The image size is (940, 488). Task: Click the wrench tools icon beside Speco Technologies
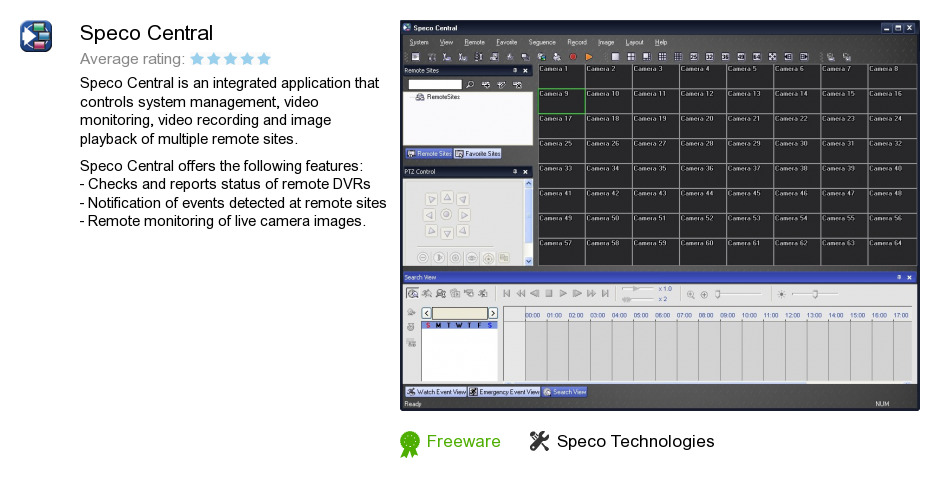click(x=539, y=441)
